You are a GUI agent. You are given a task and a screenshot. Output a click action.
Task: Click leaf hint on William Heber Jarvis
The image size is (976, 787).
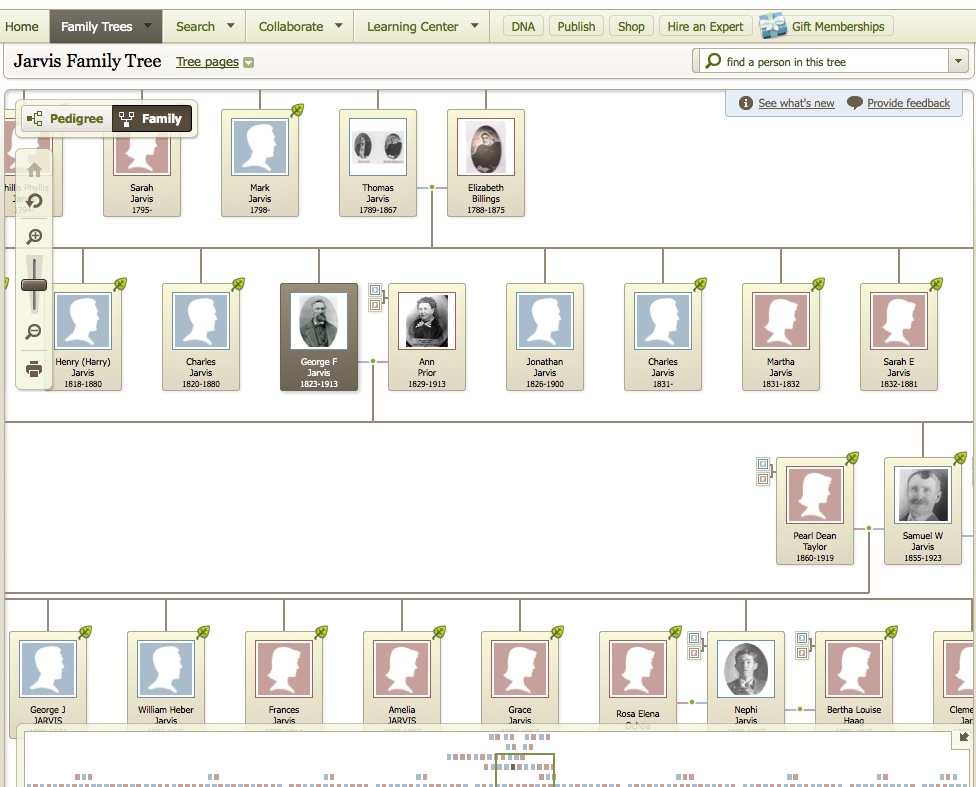click(204, 632)
